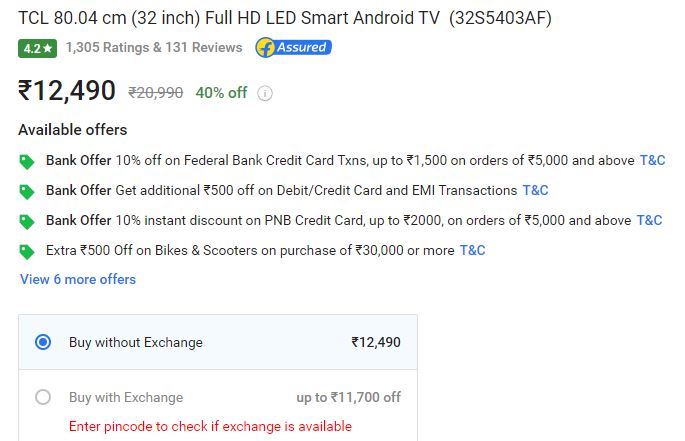
Task: Open T&C for PNB Credit Card offer
Action: pyautogui.click(x=650, y=220)
